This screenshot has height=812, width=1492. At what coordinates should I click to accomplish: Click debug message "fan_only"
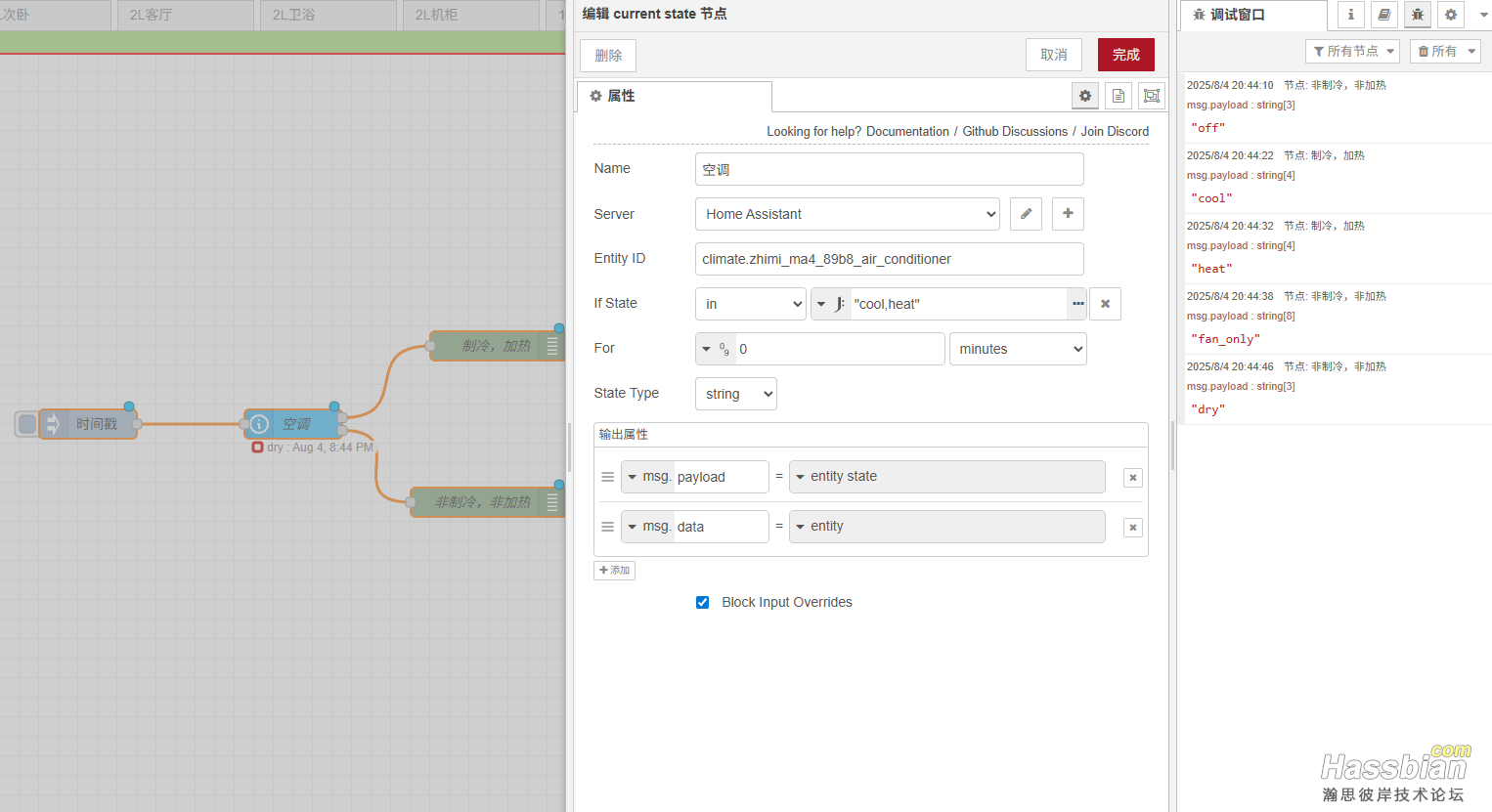click(1225, 339)
